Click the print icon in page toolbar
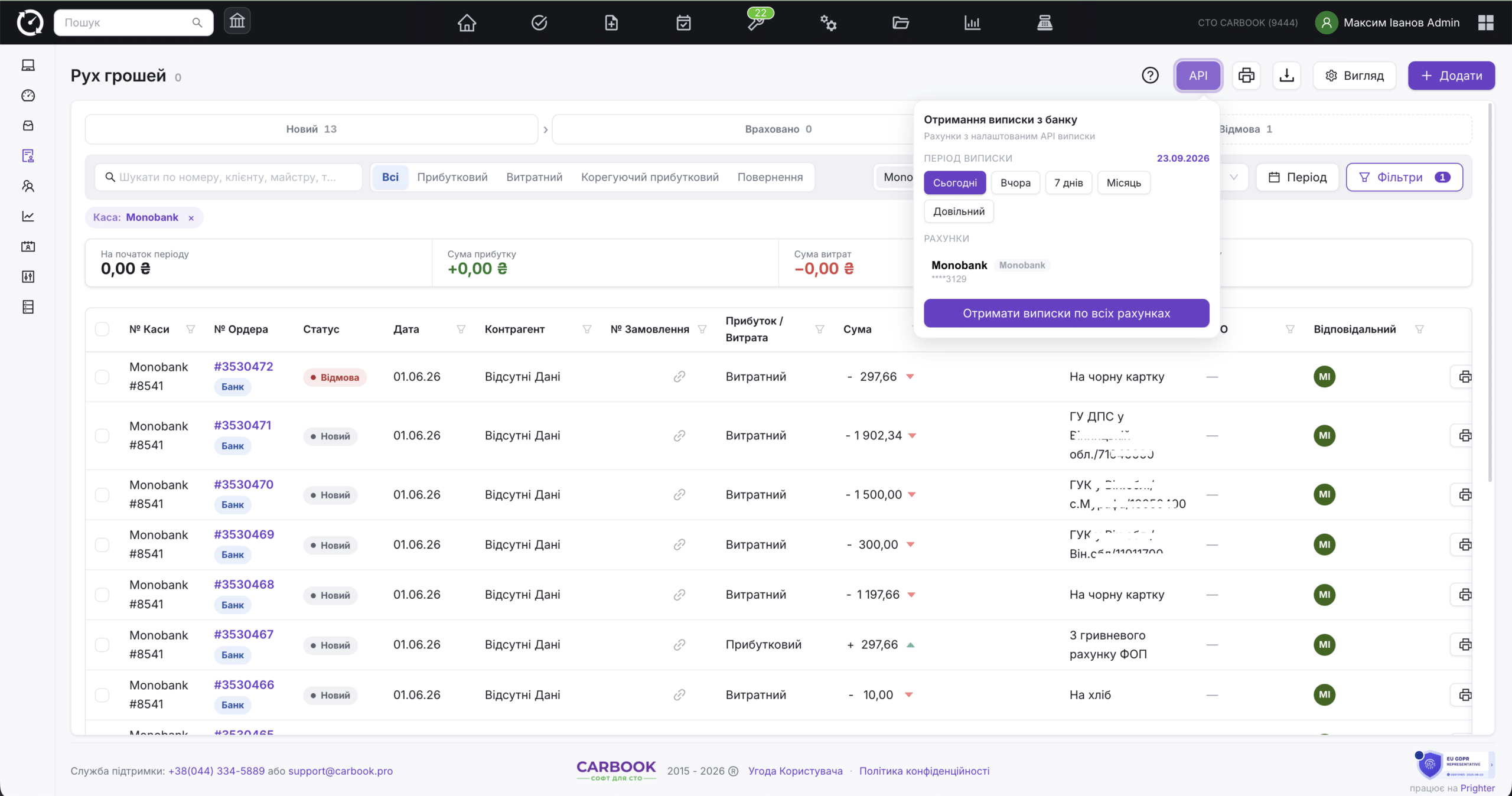This screenshot has width=1512, height=796. (x=1246, y=76)
